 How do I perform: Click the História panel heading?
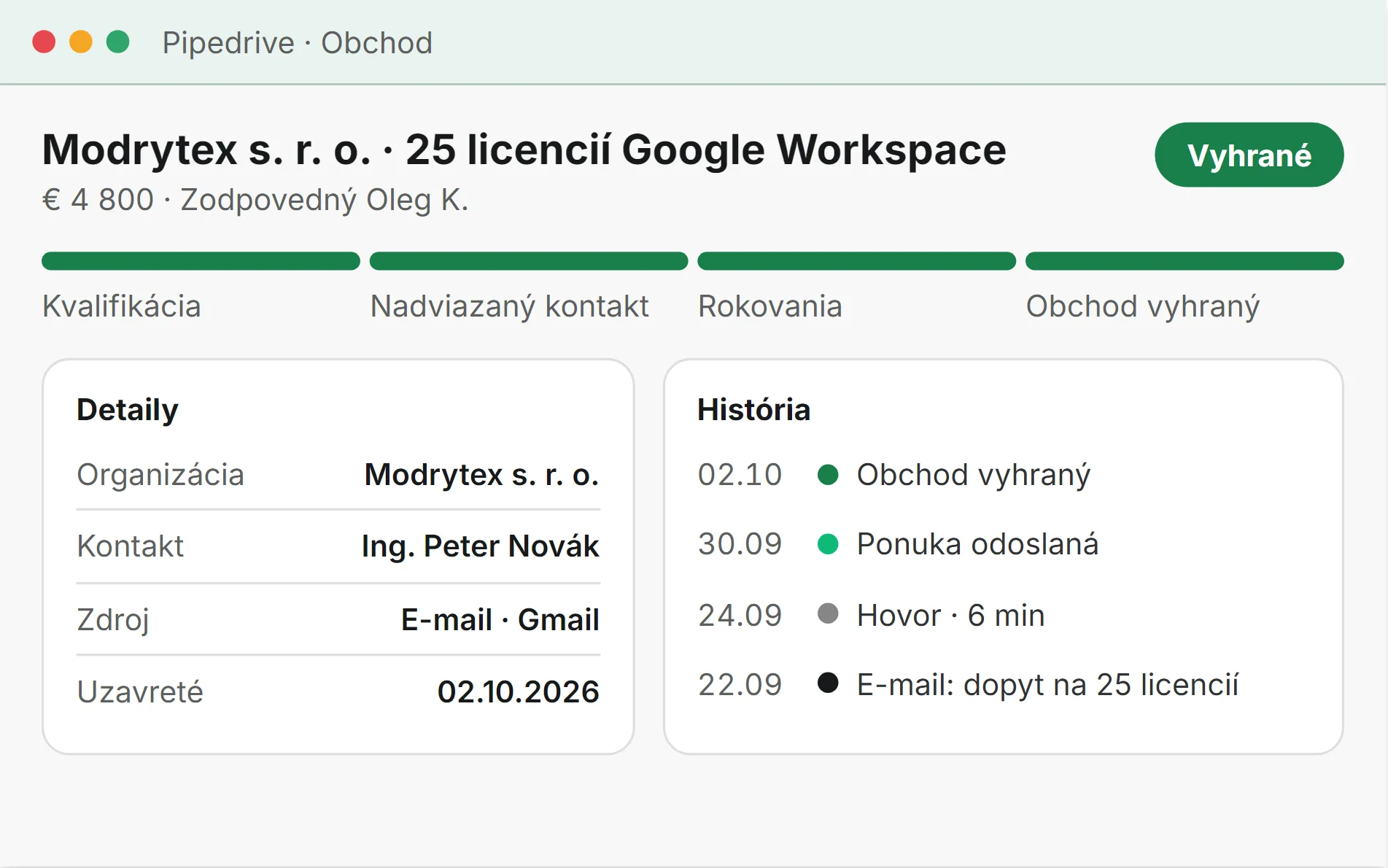753,410
